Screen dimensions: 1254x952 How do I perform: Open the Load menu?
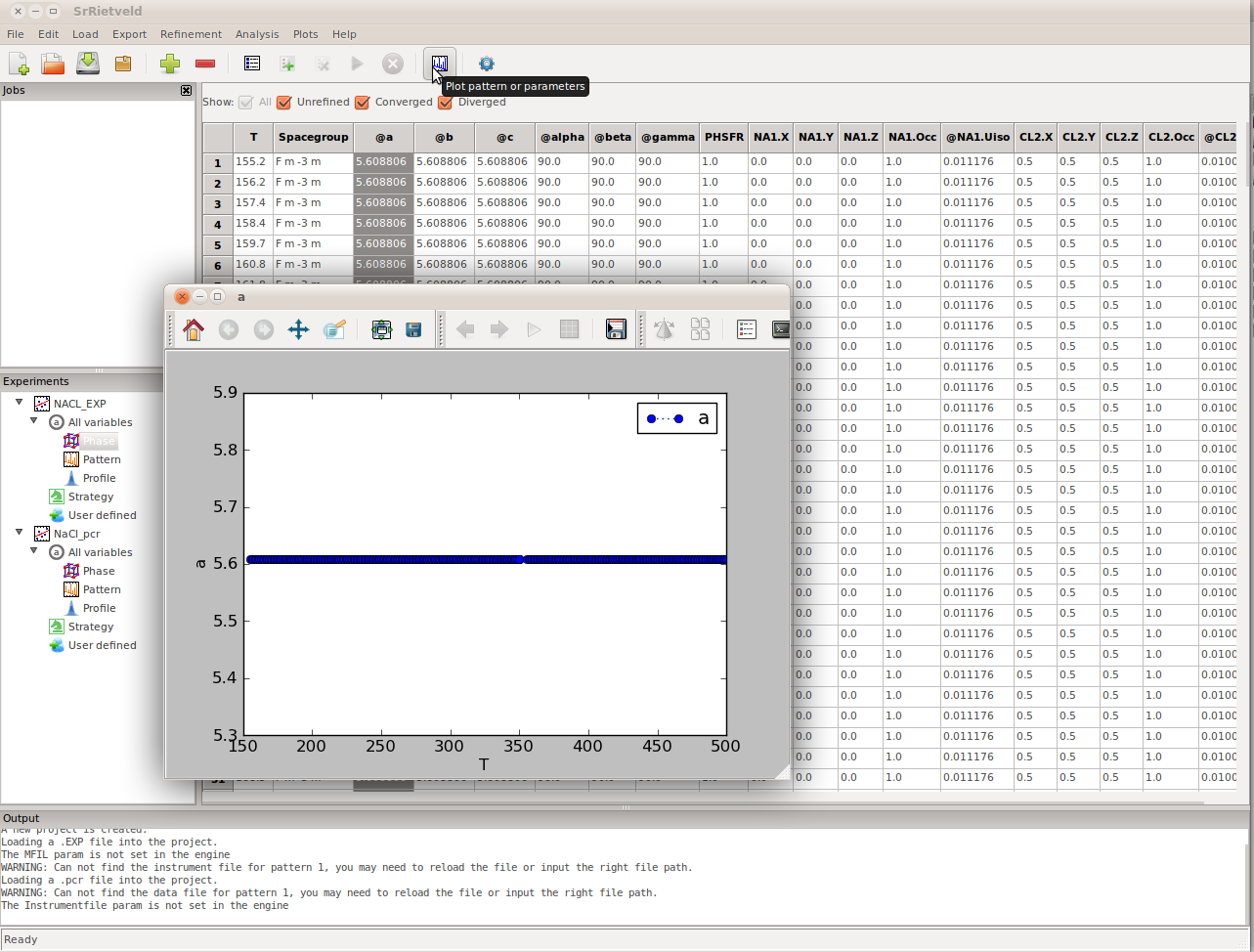pos(85,34)
